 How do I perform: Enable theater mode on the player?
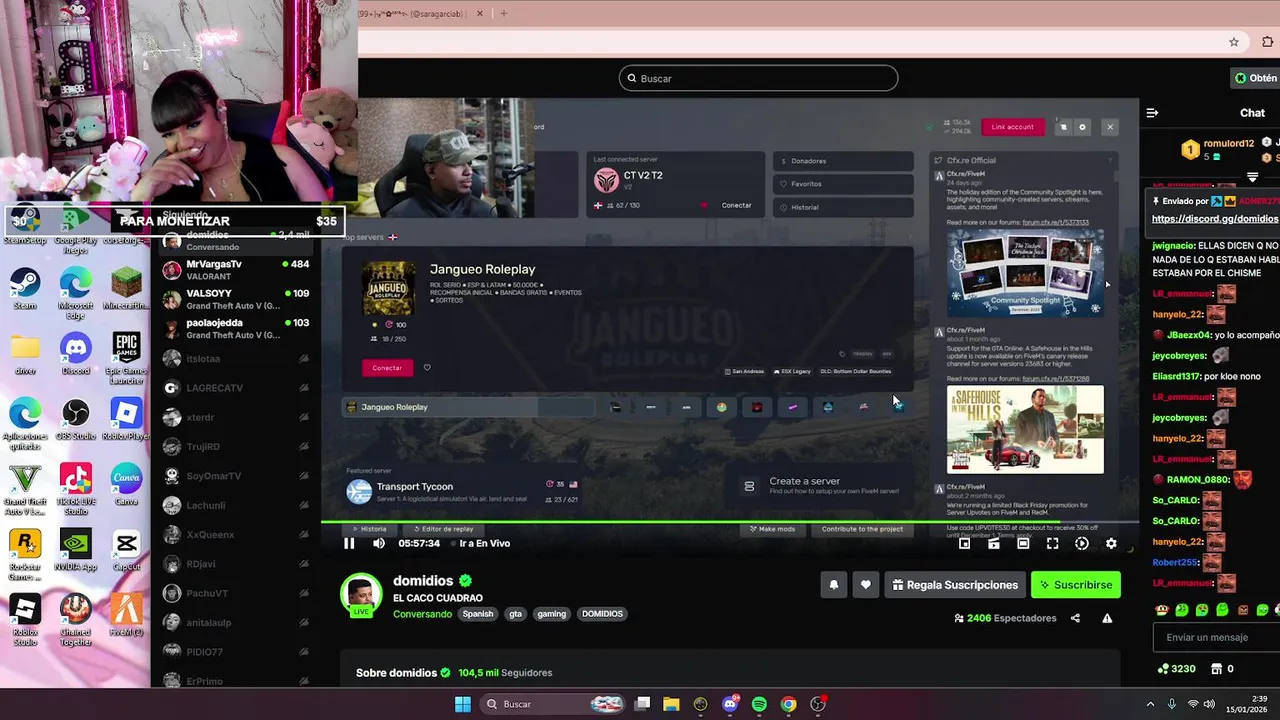pyautogui.click(x=1023, y=543)
